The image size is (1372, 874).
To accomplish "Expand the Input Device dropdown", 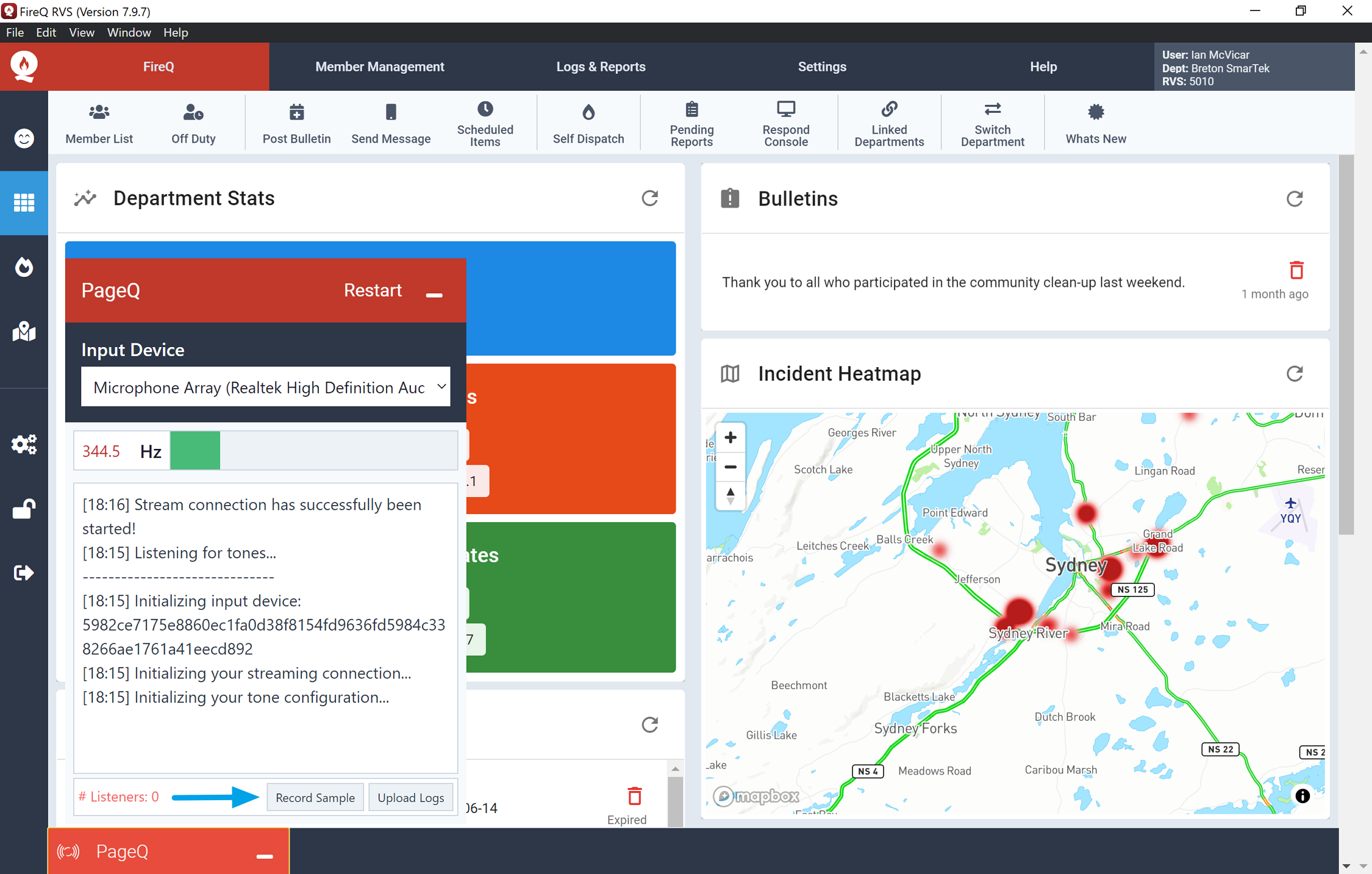I will 266,387.
